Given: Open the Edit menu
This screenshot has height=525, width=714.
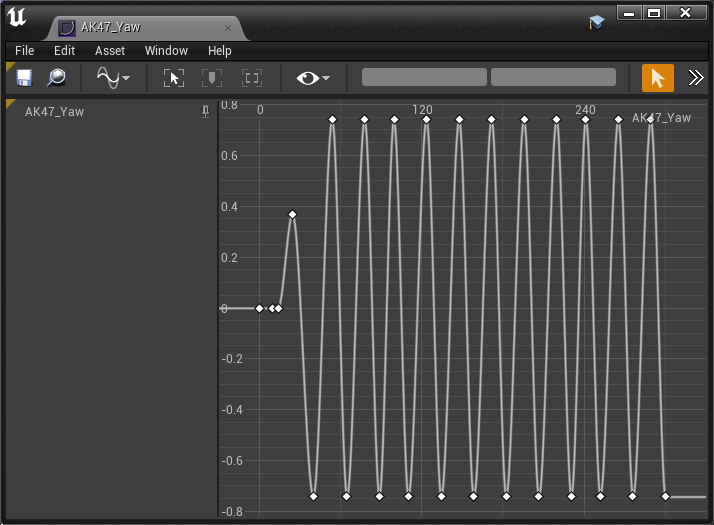Looking at the screenshot, I should point(64,51).
